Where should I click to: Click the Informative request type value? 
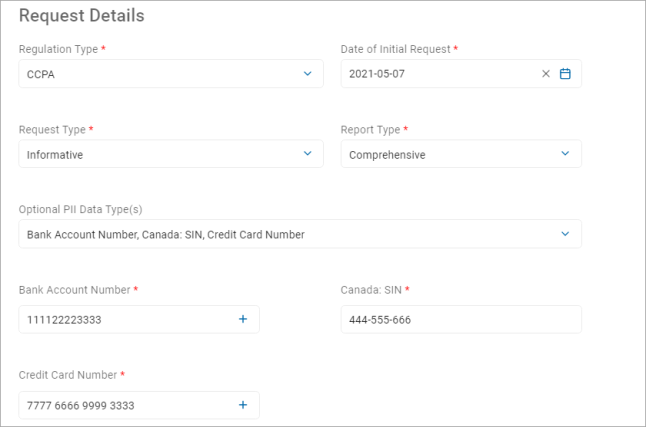[x=55, y=155]
